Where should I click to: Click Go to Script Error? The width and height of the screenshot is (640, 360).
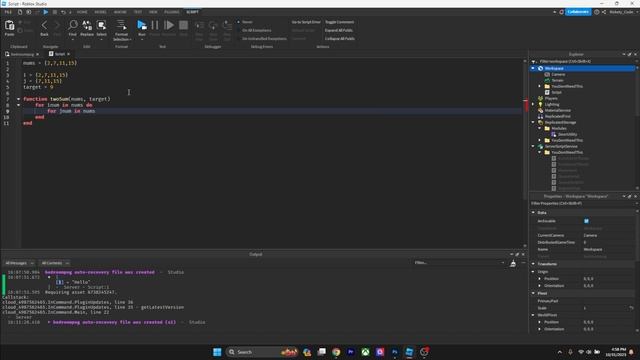click(306, 22)
